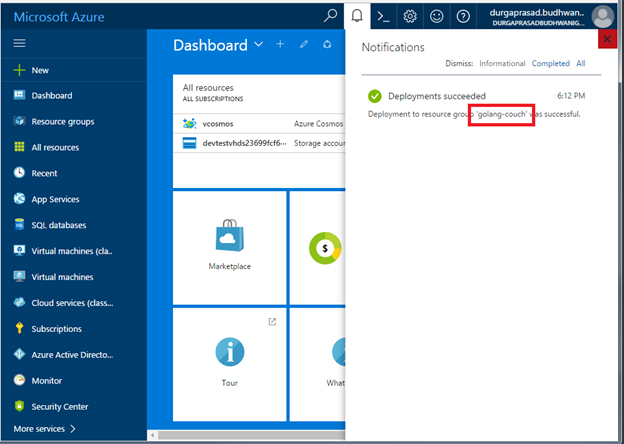
Task: Close the Notifications panel red X
Action: coord(607,39)
